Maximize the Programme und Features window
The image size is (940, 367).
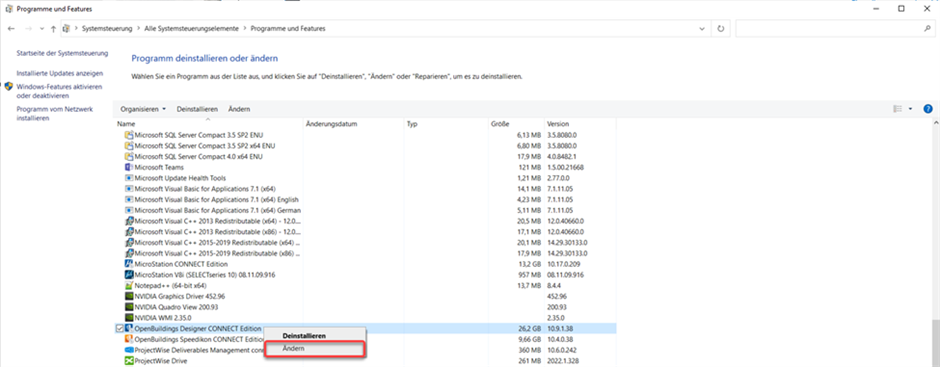[x=901, y=8]
